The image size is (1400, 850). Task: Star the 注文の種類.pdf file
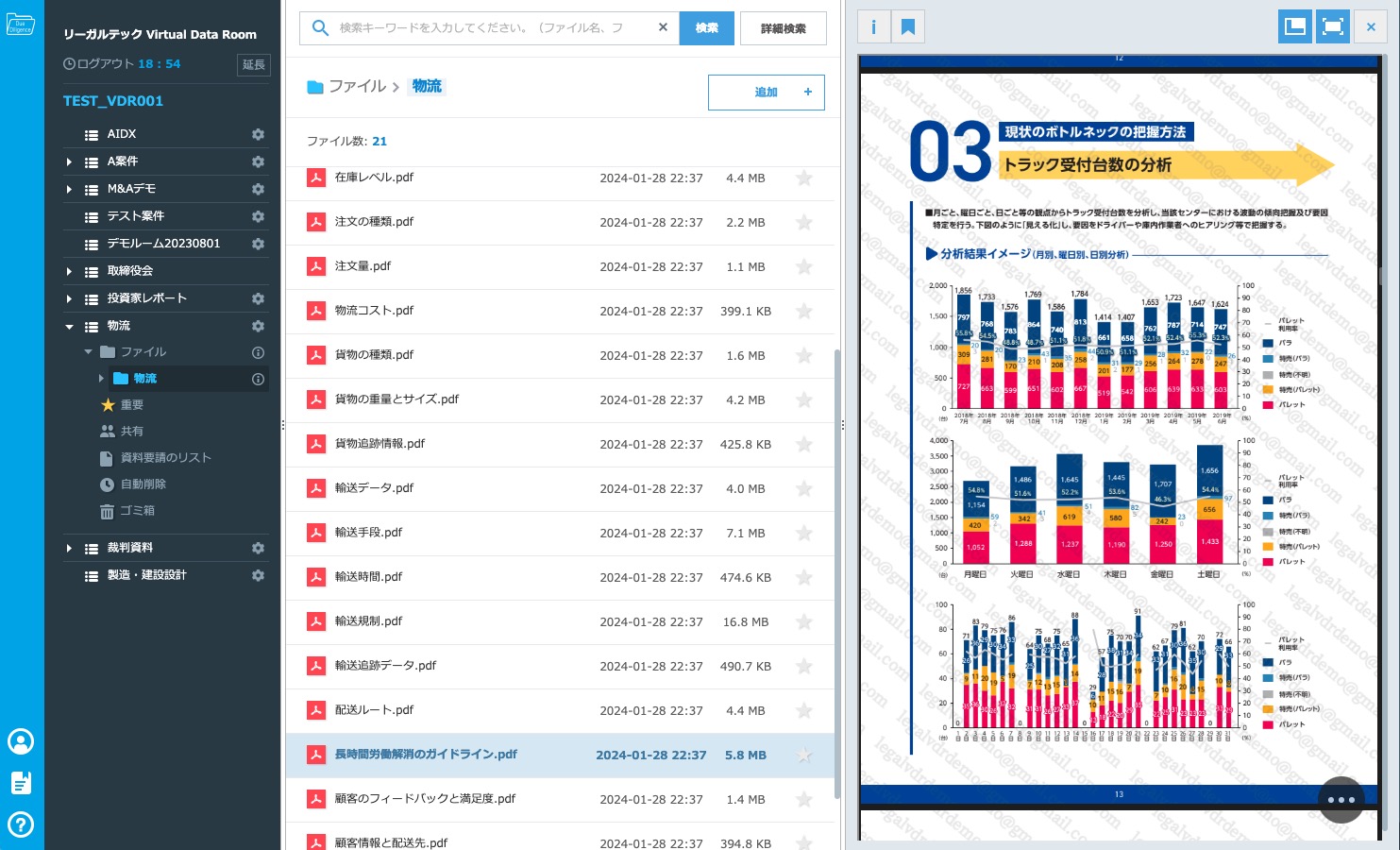[804, 222]
